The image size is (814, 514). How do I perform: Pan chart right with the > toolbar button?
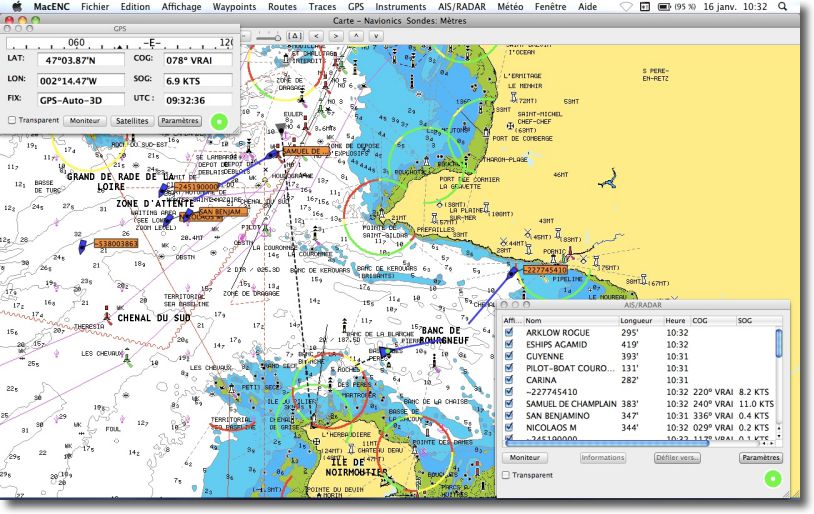point(336,36)
